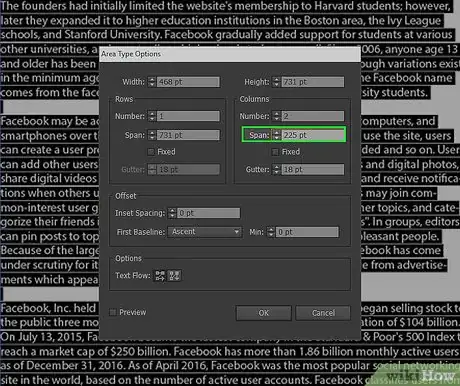
Task: Click the line starting 'later they expanded it'
Action: 221,21
